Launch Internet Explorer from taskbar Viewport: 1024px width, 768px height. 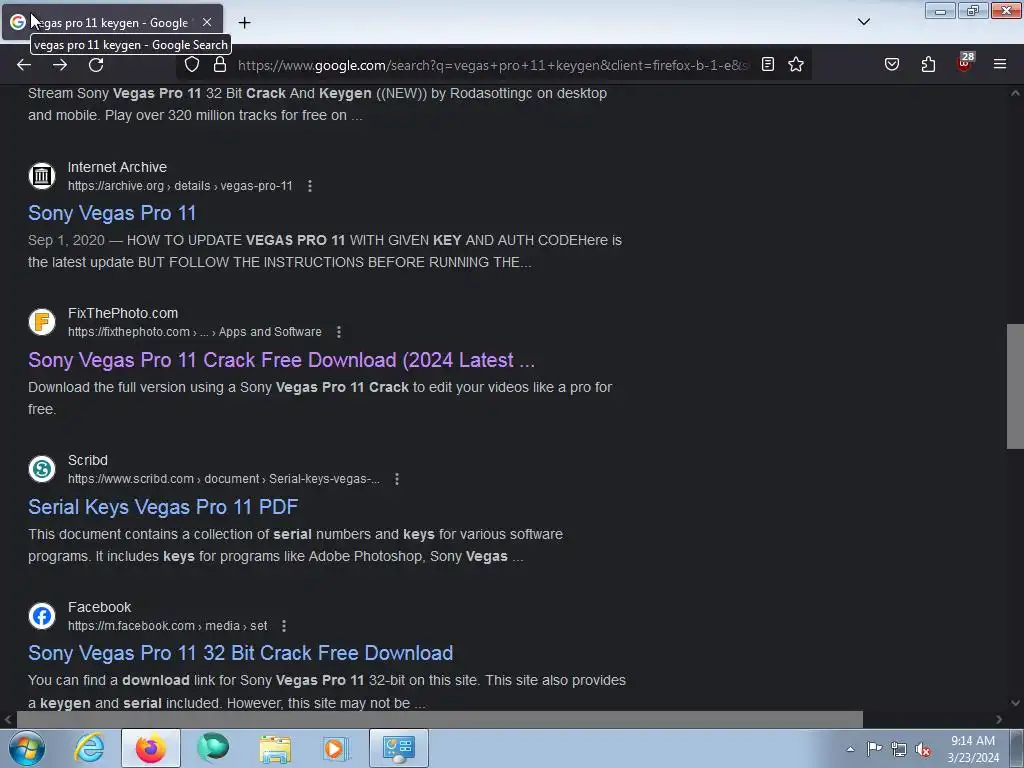[89, 748]
